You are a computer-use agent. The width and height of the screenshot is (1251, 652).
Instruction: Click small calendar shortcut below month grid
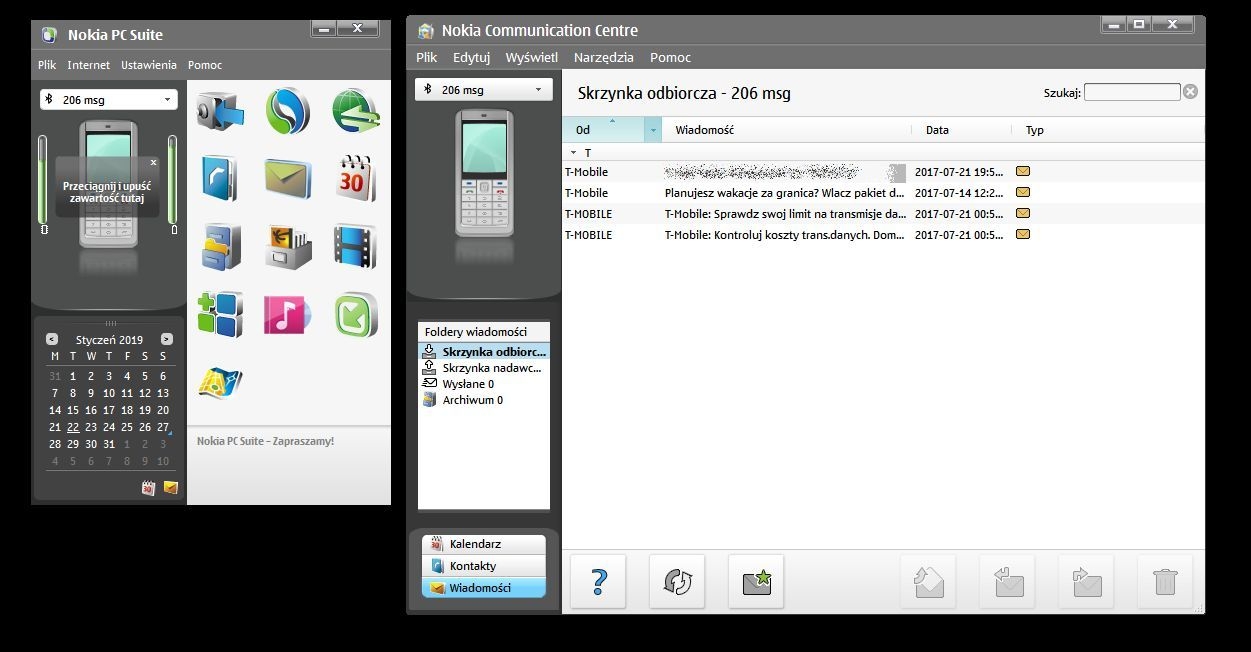coord(148,488)
